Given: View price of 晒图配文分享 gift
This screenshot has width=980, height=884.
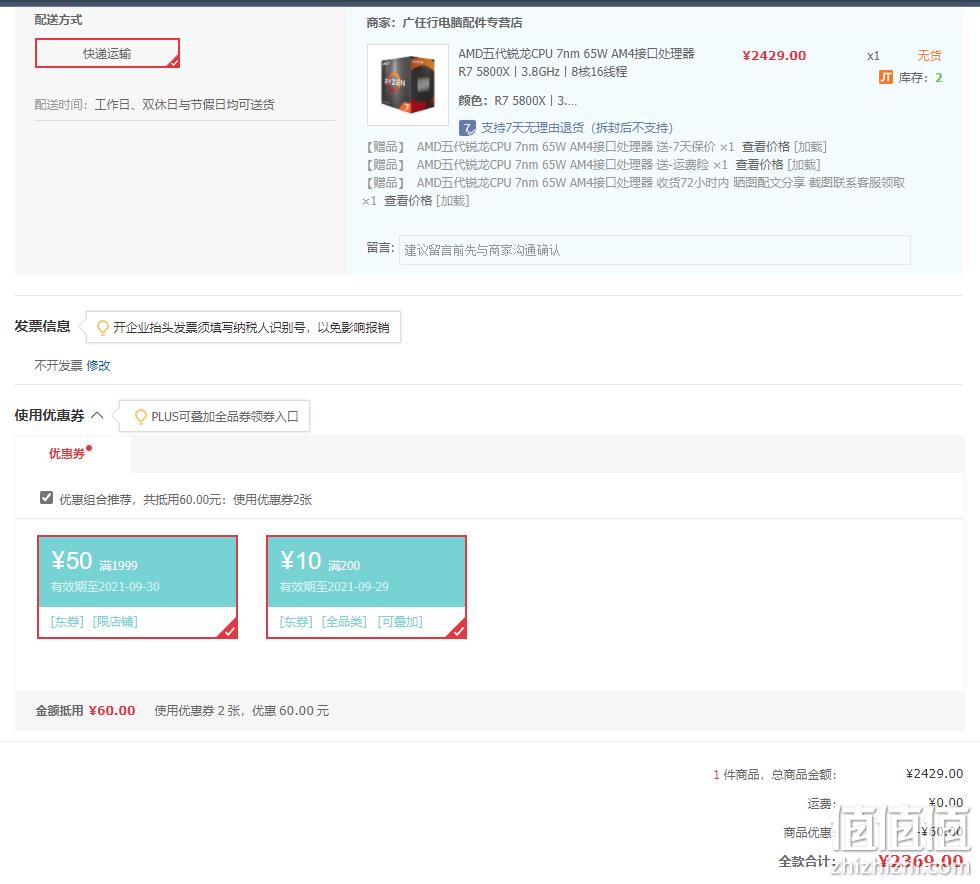Looking at the screenshot, I should pos(408,201).
